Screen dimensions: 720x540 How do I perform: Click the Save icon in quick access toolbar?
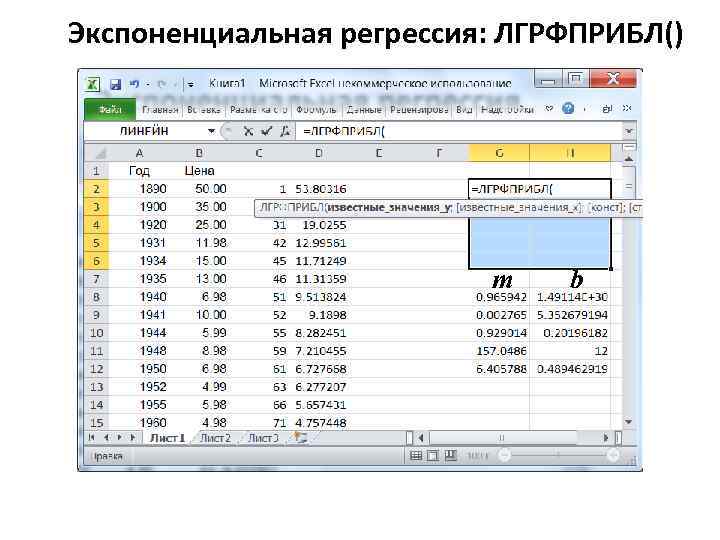tap(115, 84)
